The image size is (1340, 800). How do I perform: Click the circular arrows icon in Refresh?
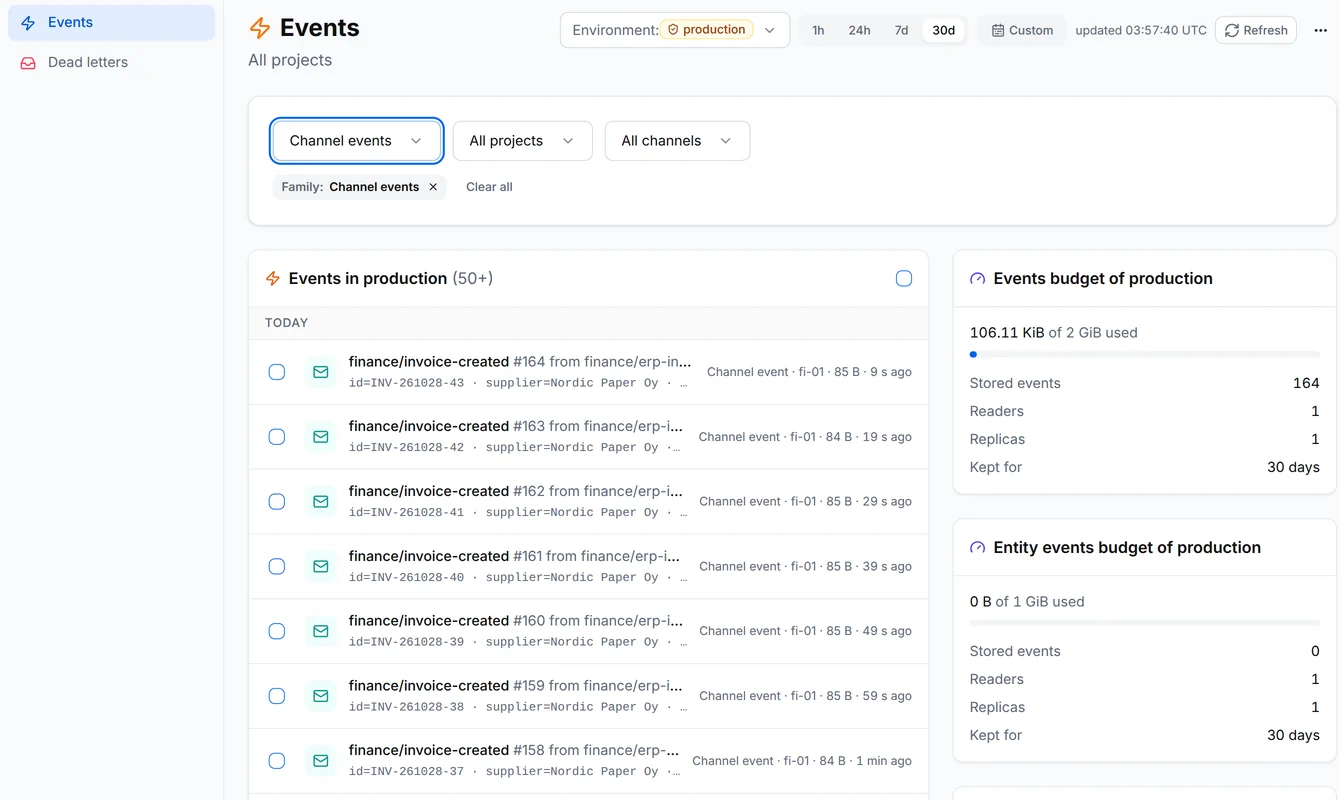tap(1232, 30)
